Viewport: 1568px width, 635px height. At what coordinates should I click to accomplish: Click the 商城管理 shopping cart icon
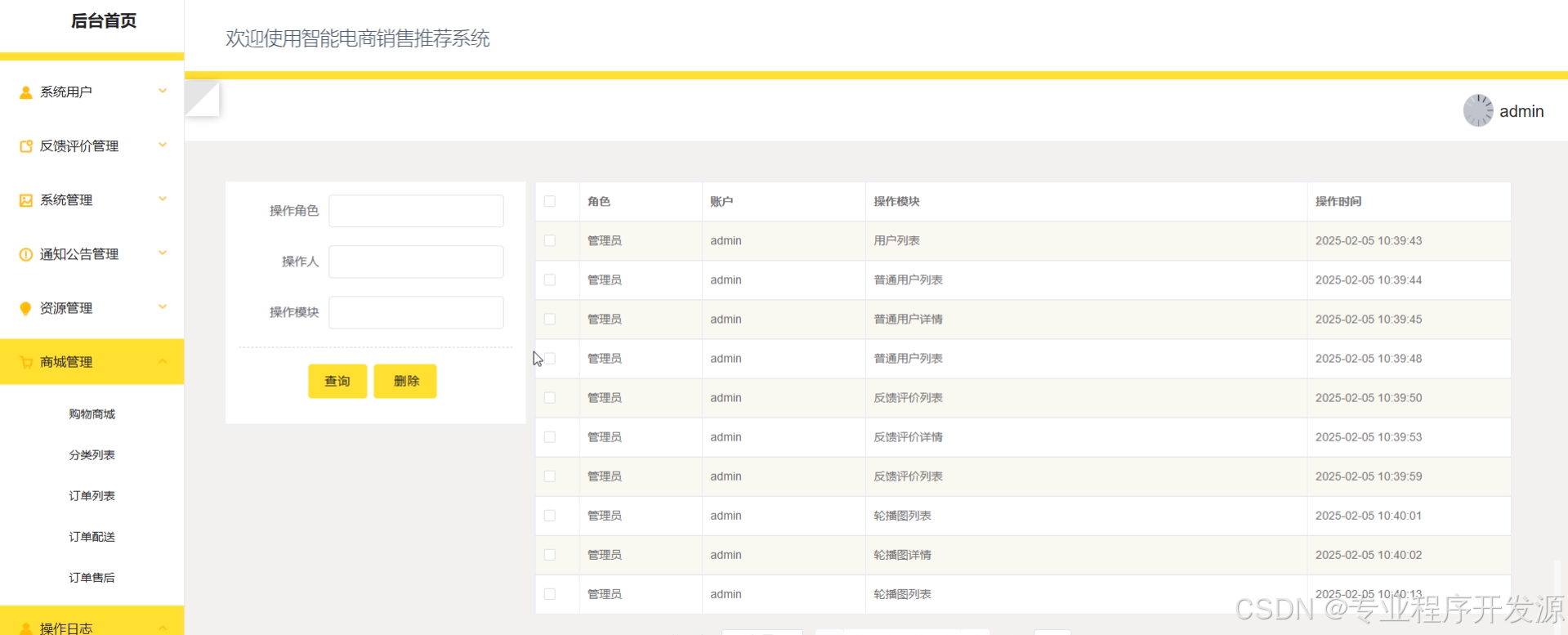point(26,362)
